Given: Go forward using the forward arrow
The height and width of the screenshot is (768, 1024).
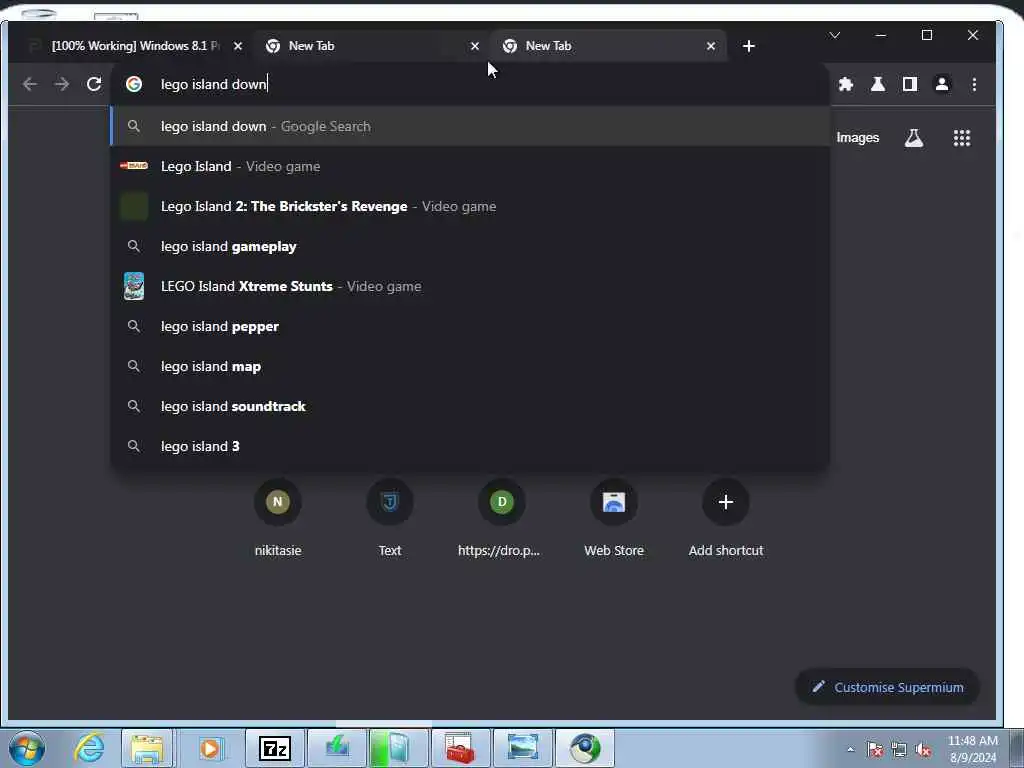Looking at the screenshot, I should tap(61, 84).
